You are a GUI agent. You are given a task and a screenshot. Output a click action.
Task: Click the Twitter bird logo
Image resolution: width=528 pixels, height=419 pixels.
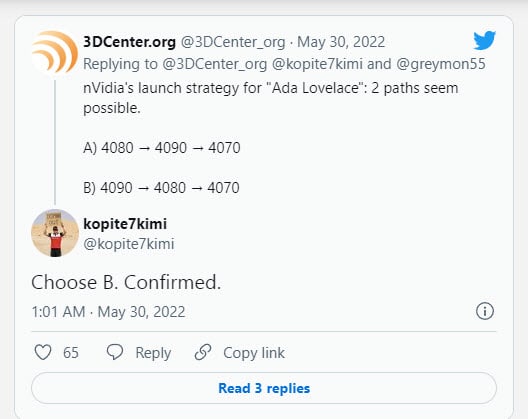pos(484,40)
